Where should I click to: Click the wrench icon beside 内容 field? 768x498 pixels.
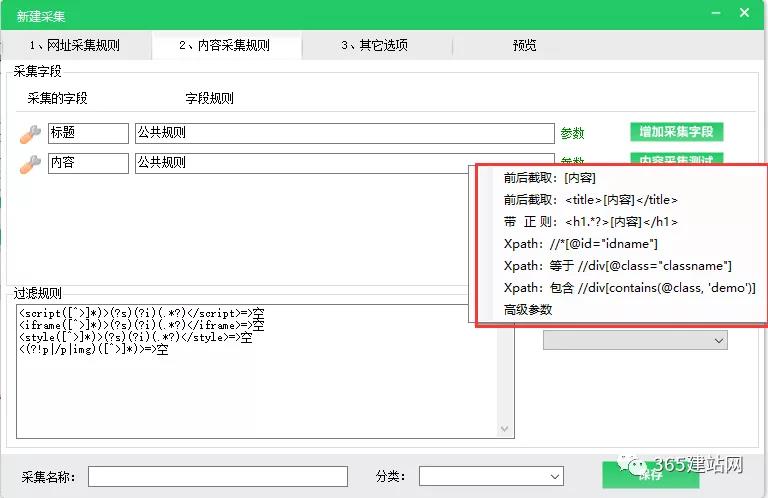30,164
